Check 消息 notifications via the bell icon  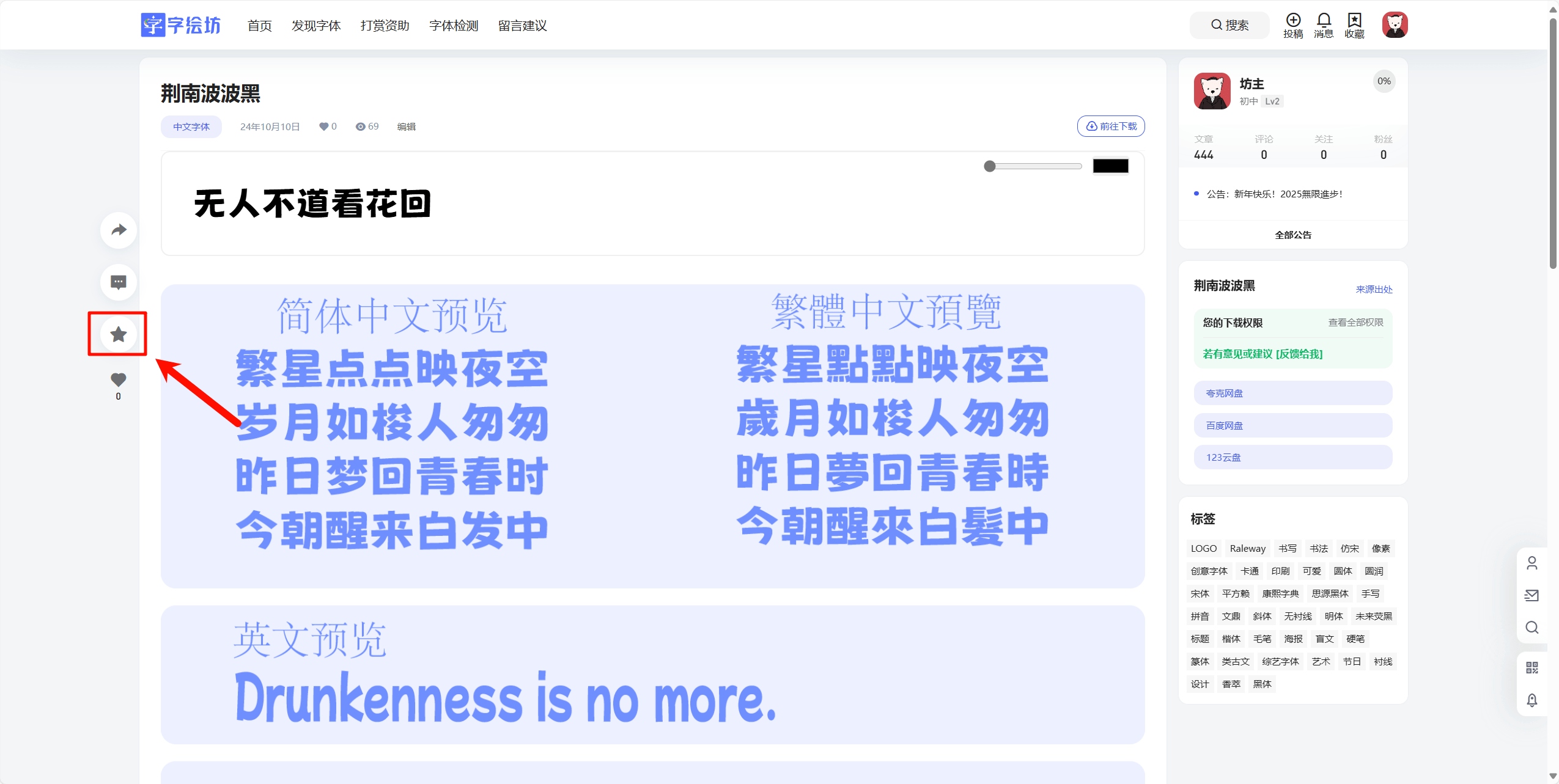coord(1324,24)
